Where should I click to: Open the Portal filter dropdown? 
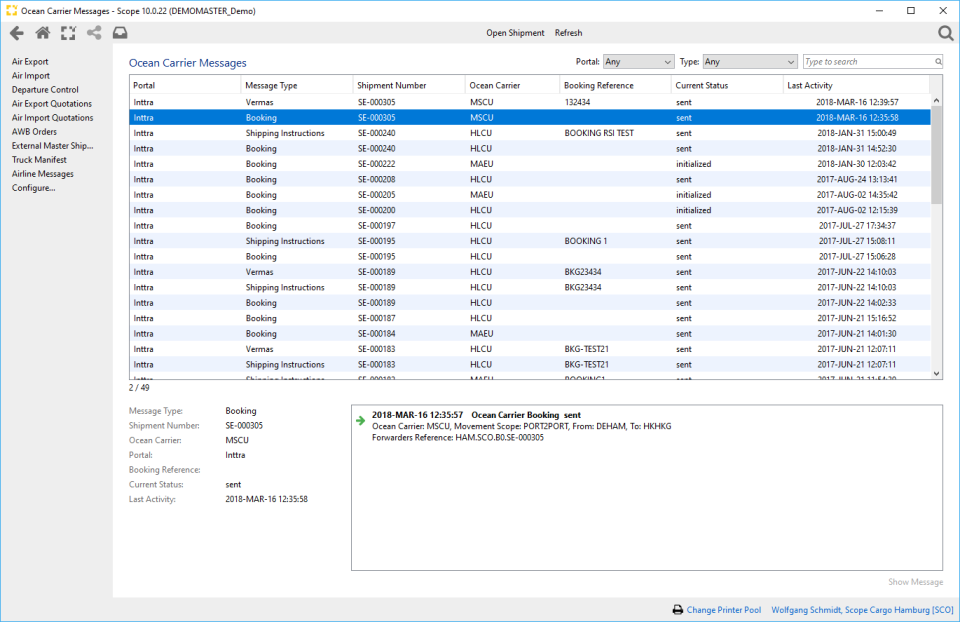(638, 62)
